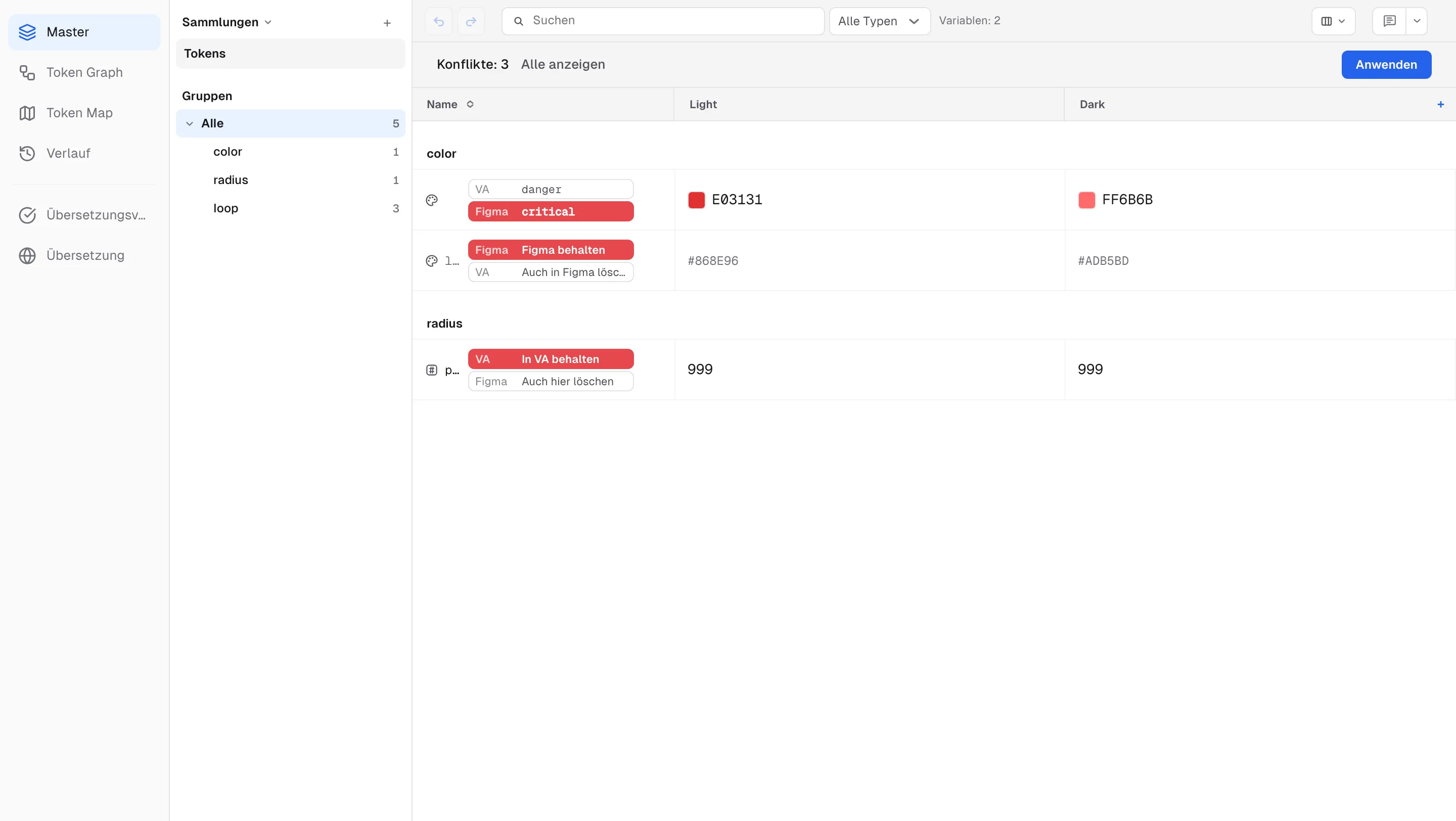
Task: Open the Alle Typen dropdown
Action: 880,21
